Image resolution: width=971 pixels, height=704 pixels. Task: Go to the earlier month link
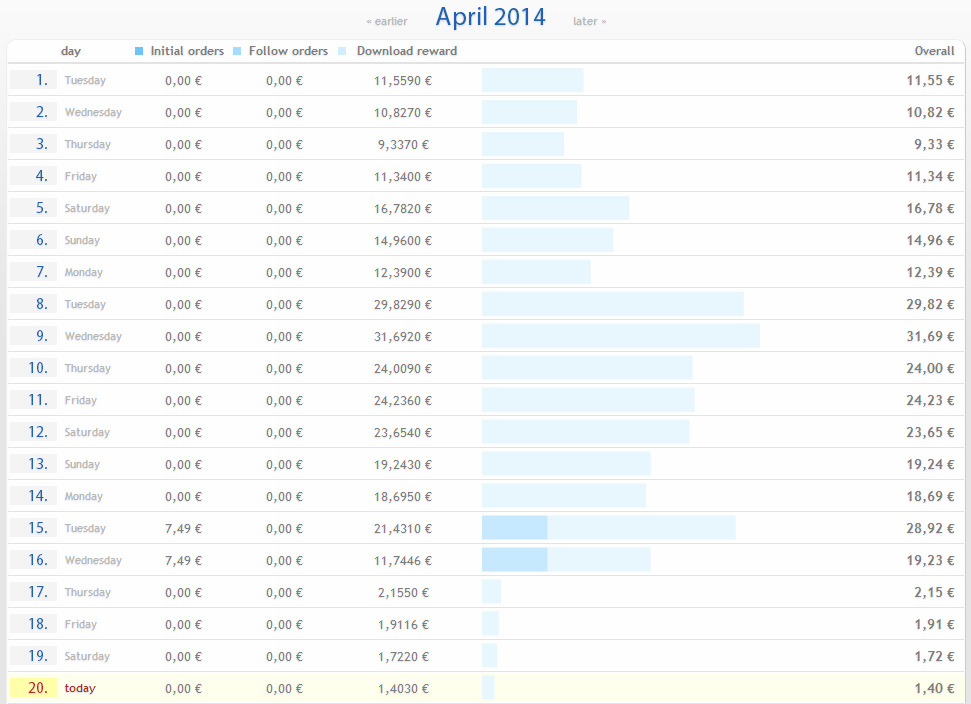(x=387, y=21)
